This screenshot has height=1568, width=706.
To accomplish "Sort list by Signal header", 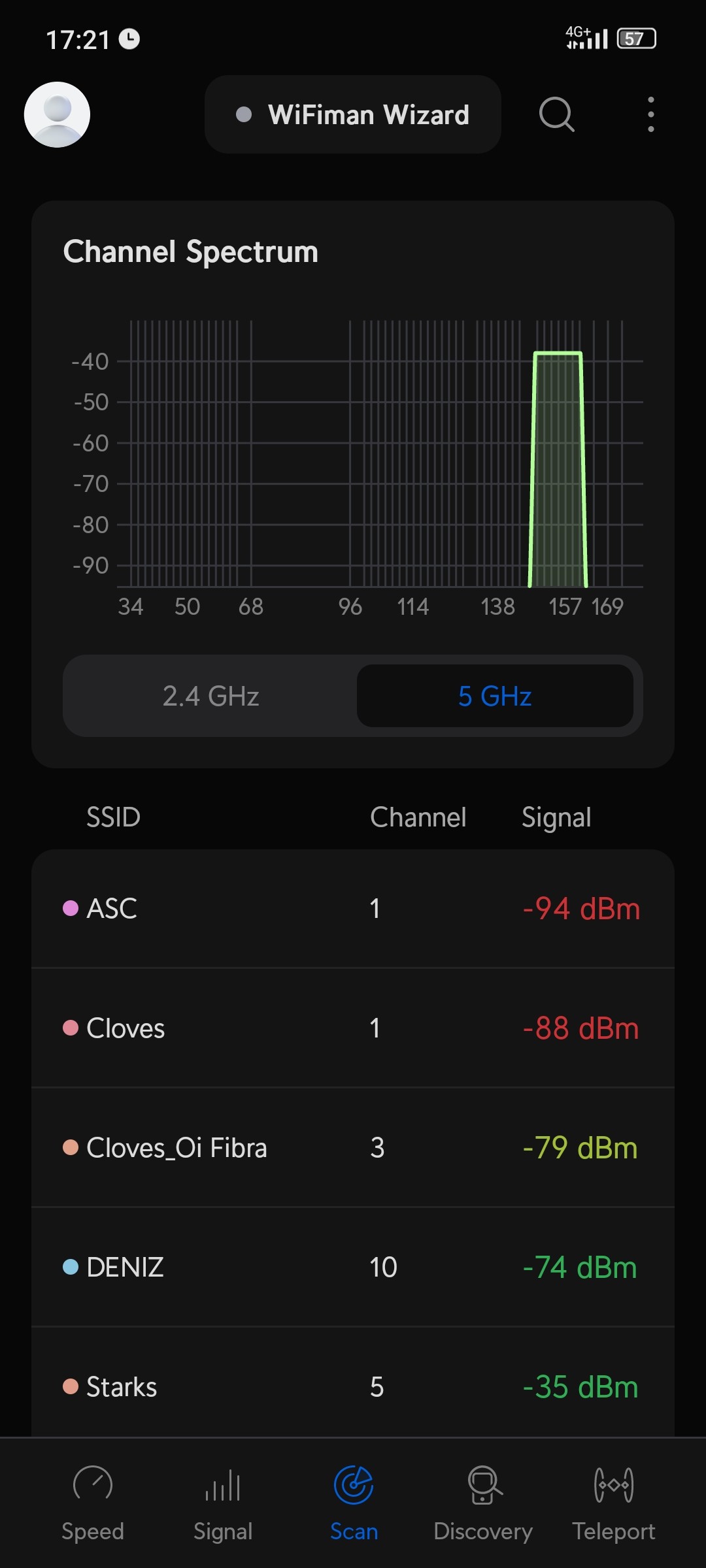I will 556,817.
